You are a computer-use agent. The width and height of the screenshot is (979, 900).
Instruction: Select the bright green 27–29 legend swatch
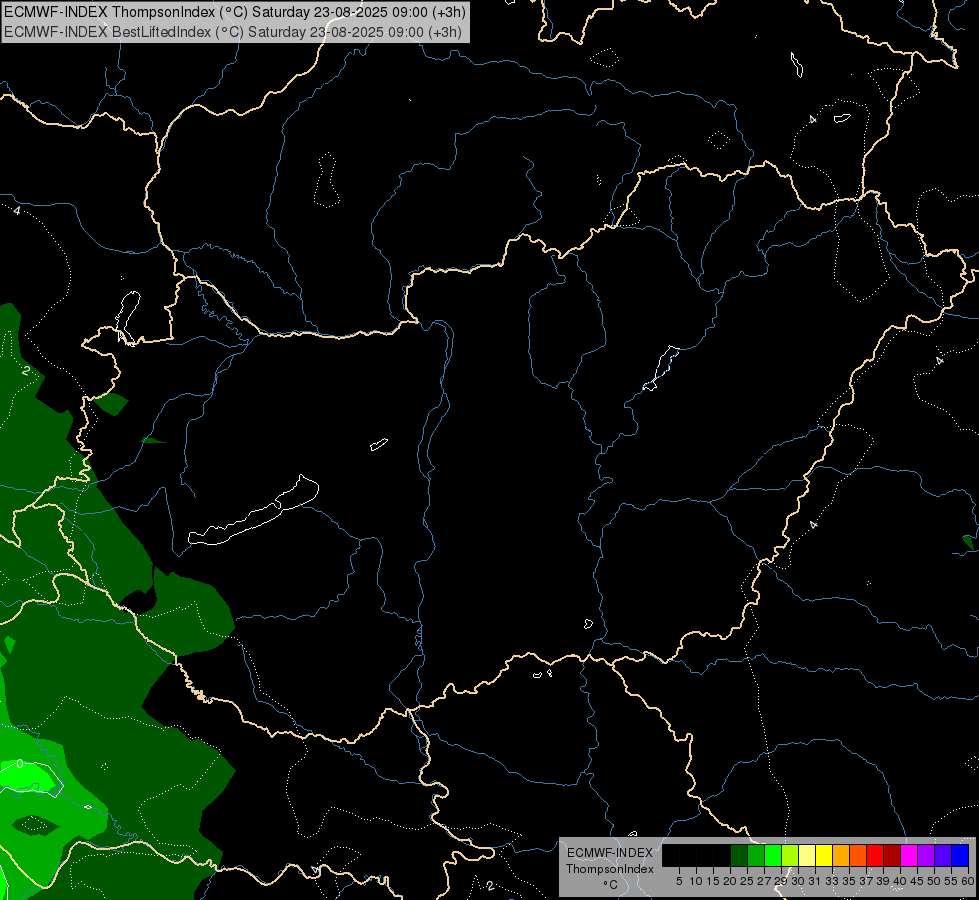pyautogui.click(x=773, y=855)
